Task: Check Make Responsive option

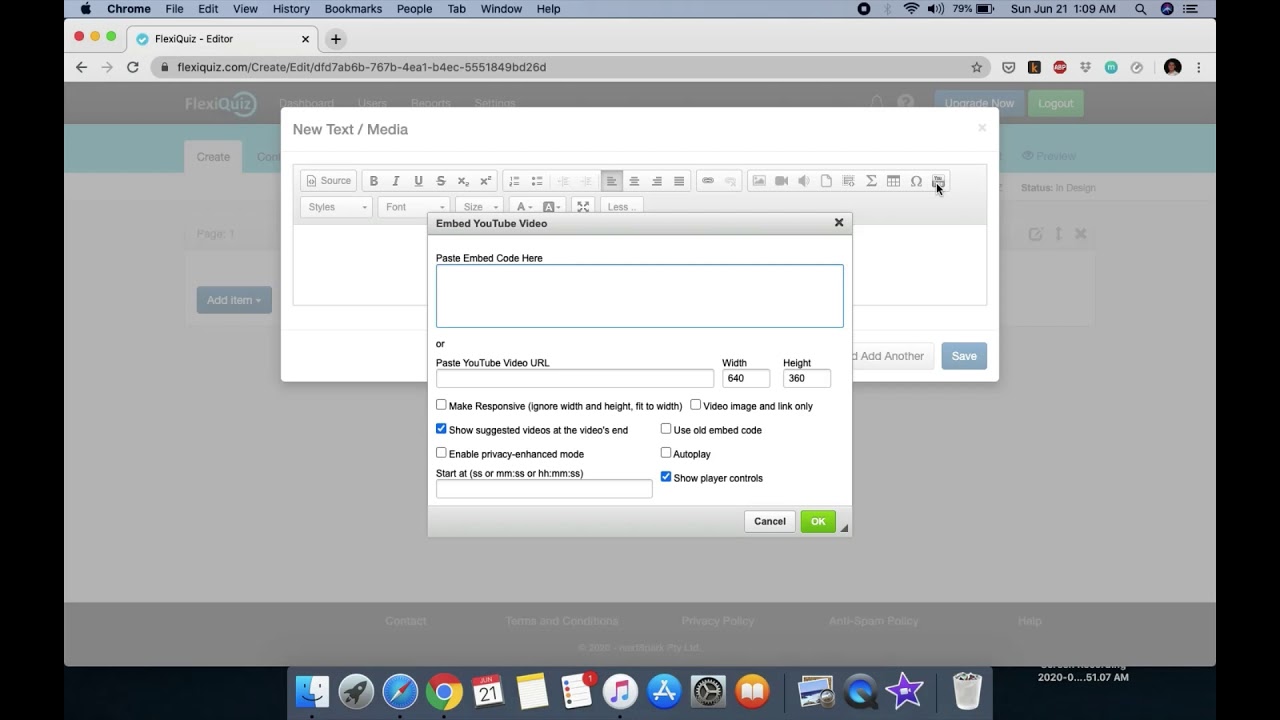Action: tap(441, 405)
